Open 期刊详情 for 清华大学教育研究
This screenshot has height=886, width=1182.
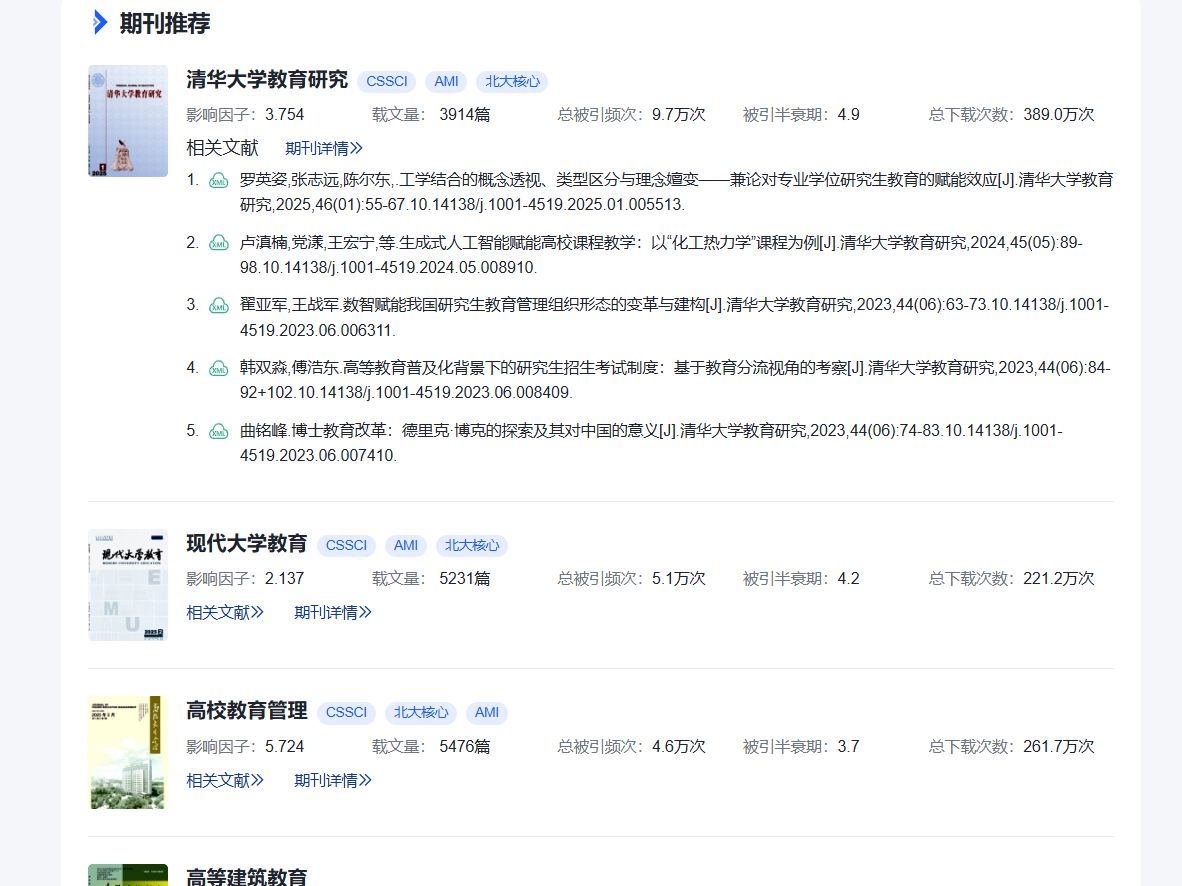[x=324, y=149]
